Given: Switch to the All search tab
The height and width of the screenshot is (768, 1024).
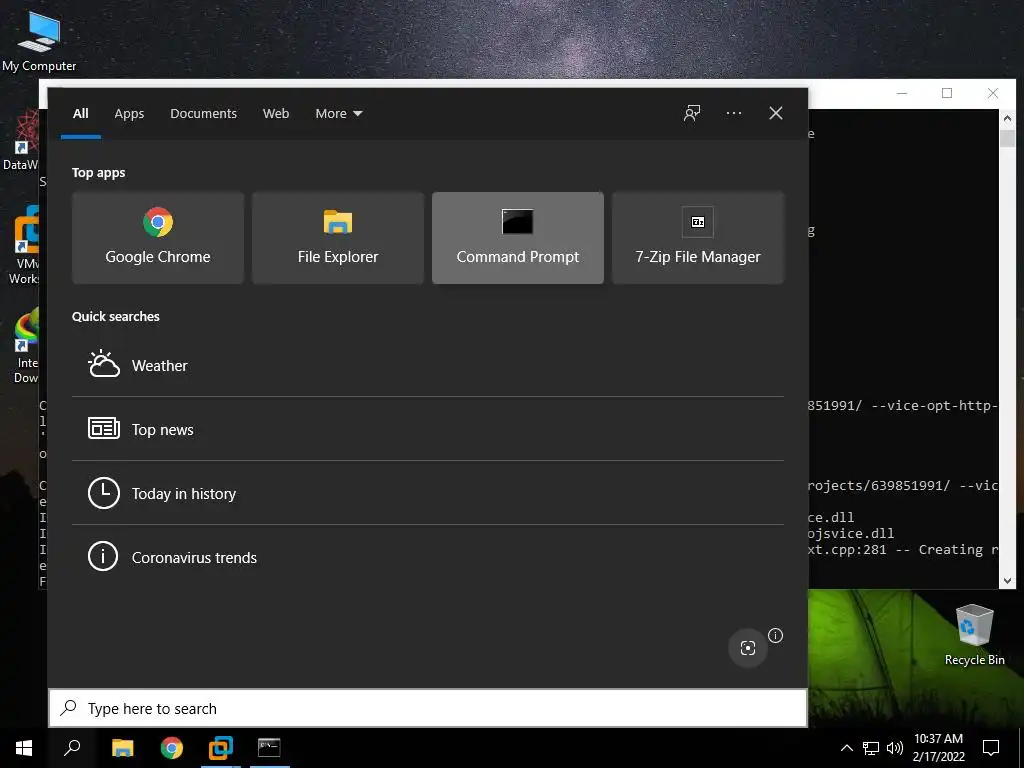Looking at the screenshot, I should 80,114.
